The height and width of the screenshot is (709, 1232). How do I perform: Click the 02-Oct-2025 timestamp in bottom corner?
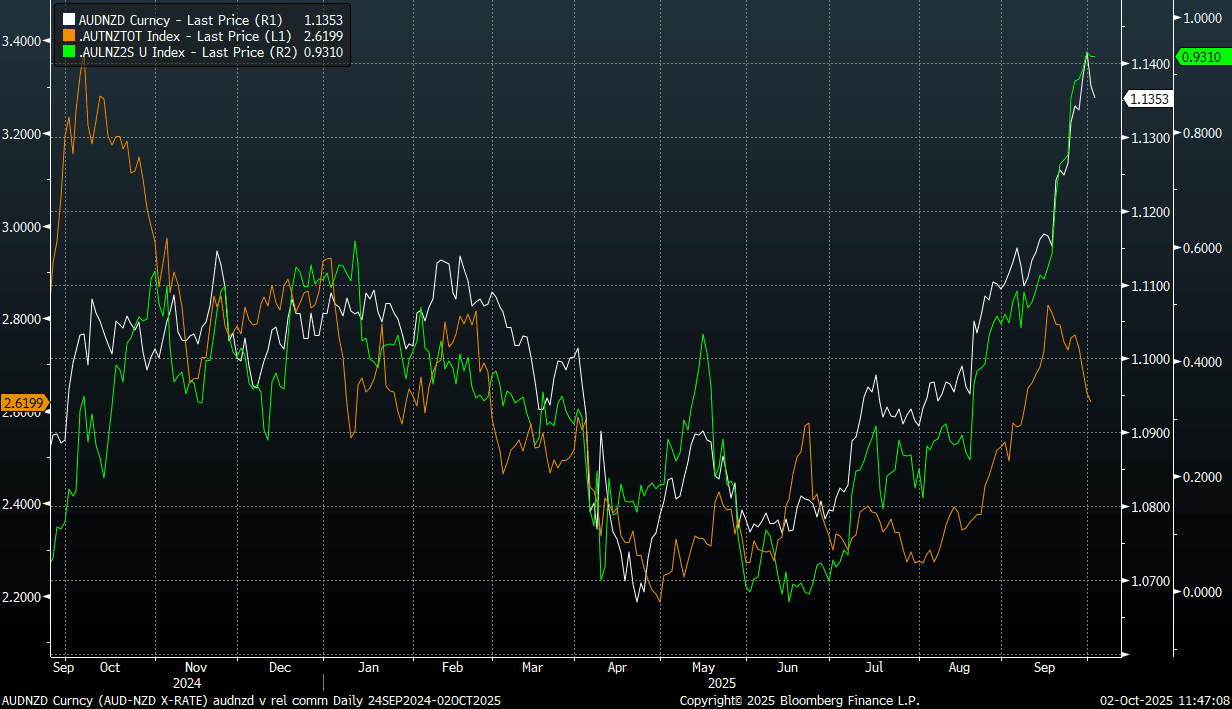pos(1163,700)
